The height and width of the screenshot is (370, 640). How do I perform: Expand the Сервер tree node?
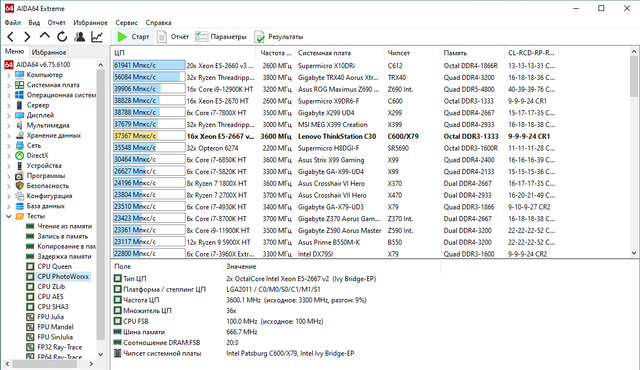coord(9,105)
